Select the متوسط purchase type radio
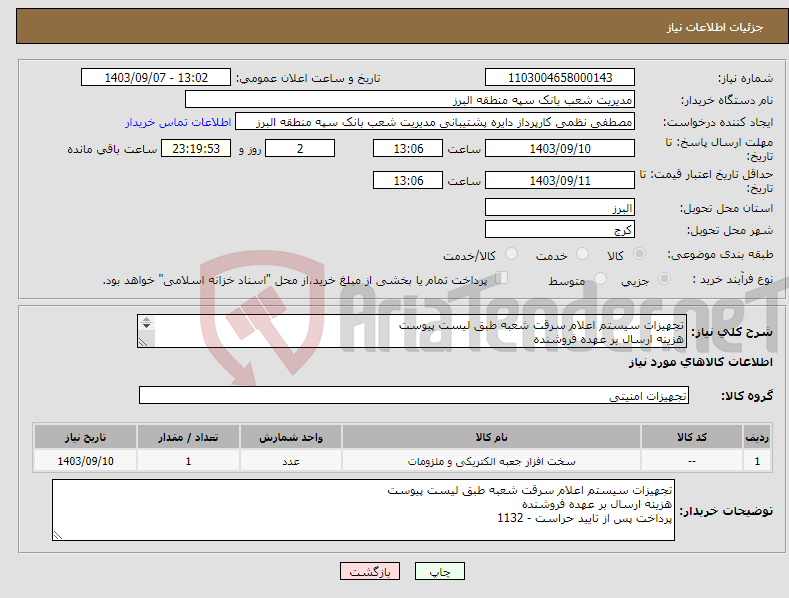 point(600,279)
